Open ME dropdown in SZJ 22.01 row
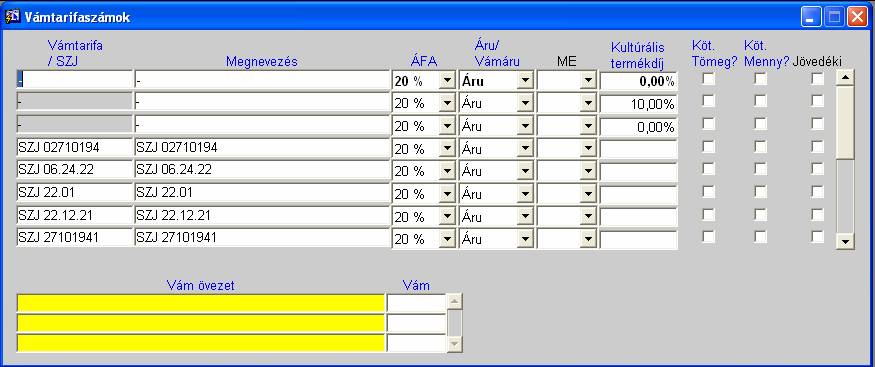Viewport: 875px width, 367px height. click(x=588, y=194)
